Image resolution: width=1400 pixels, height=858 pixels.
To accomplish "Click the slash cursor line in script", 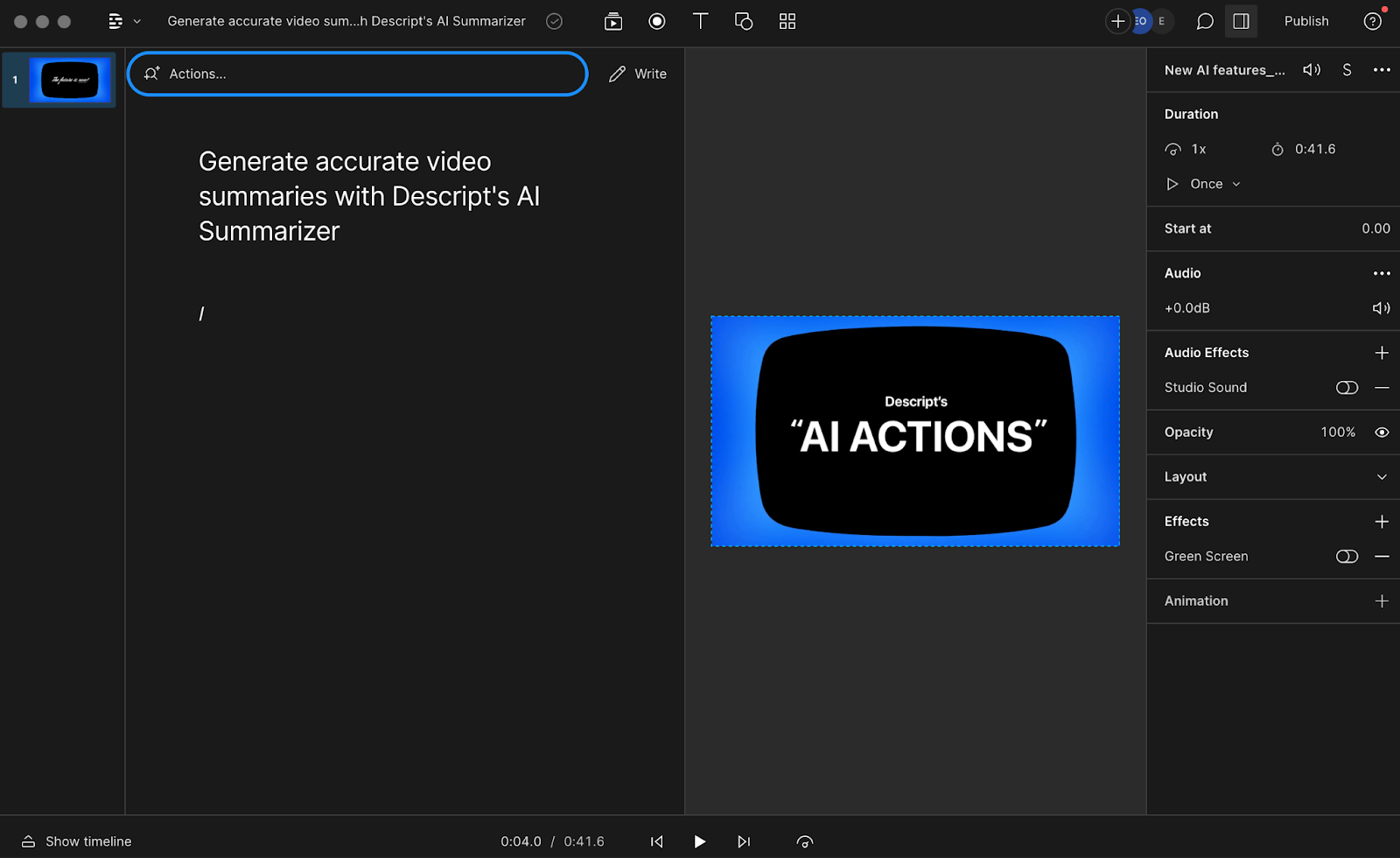I will [x=201, y=313].
